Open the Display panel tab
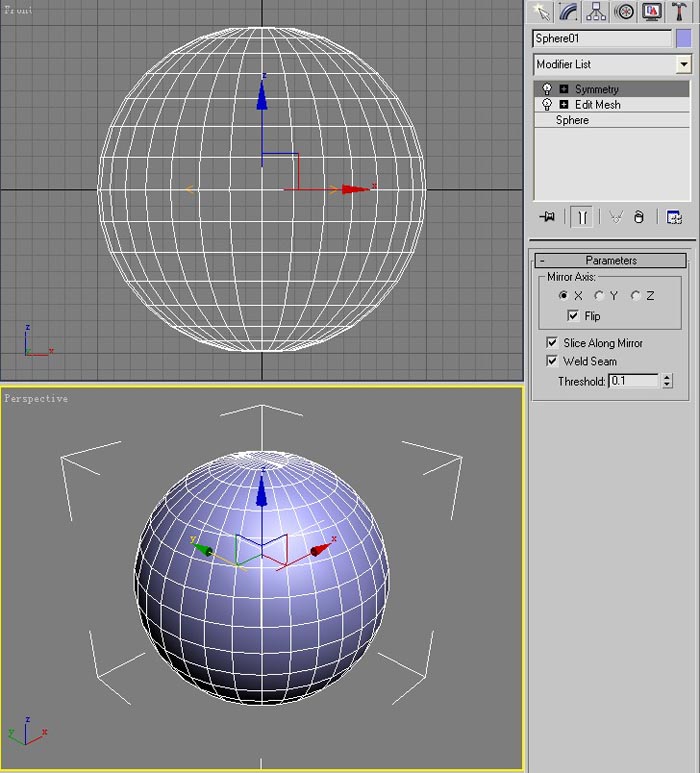 click(652, 12)
